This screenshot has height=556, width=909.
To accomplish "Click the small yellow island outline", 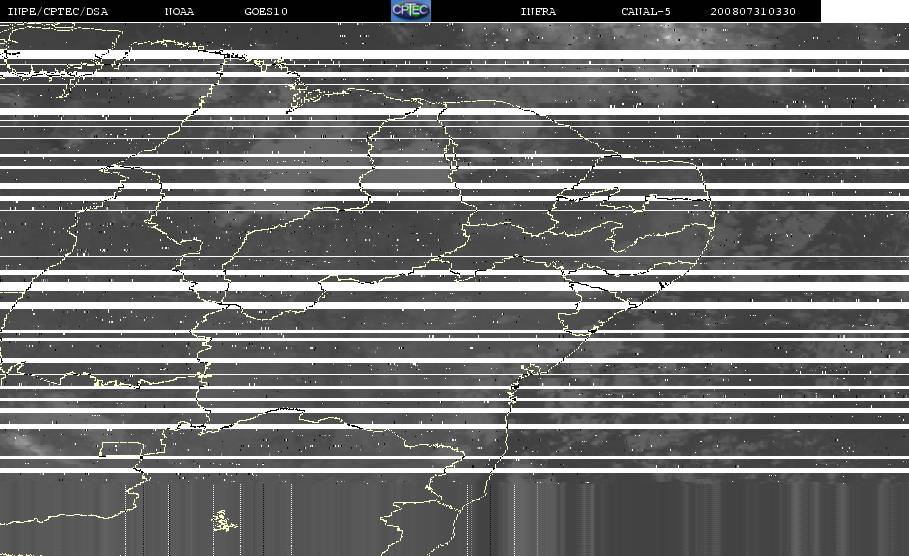I will [224, 521].
